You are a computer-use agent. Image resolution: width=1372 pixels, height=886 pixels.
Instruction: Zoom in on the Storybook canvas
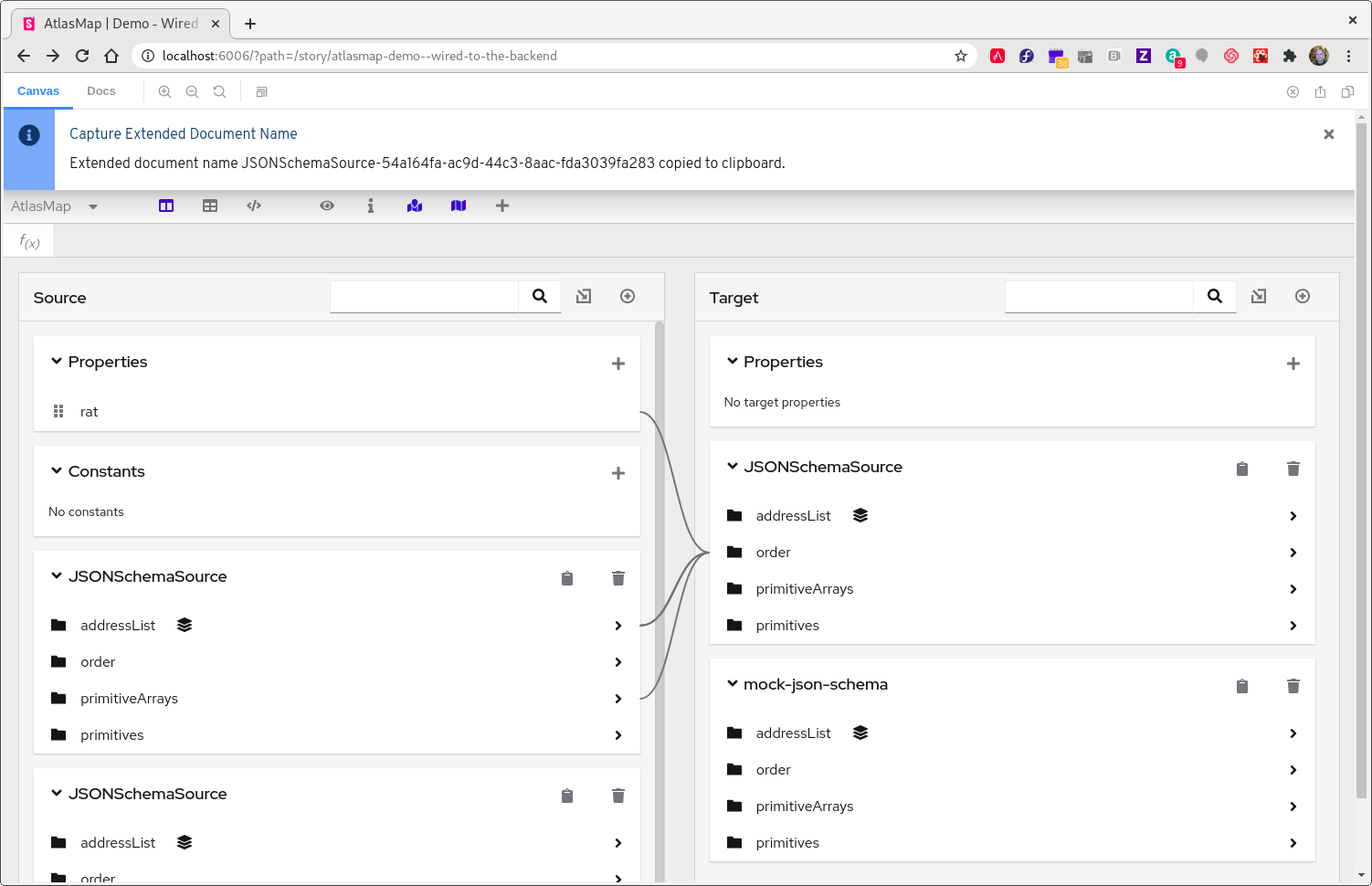pyautogui.click(x=164, y=91)
